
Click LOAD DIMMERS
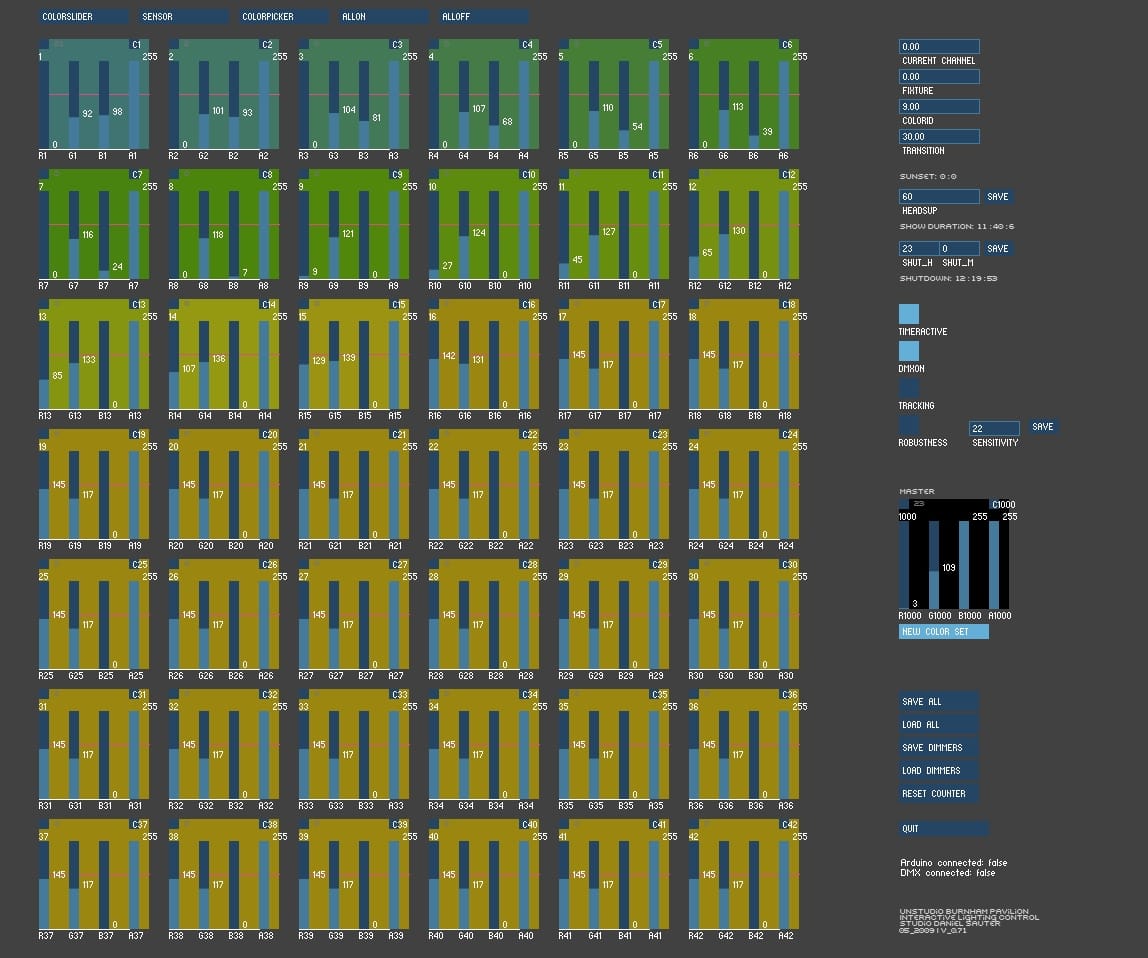pos(939,771)
